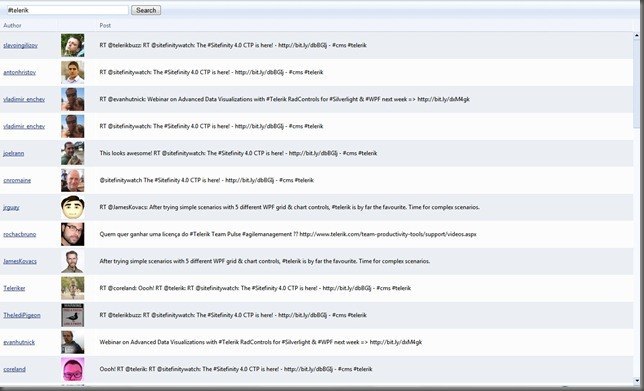The width and height of the screenshot is (644, 391).
Task: Open vladimir_enchev link beside Webinar retweet
Action: click(24, 99)
